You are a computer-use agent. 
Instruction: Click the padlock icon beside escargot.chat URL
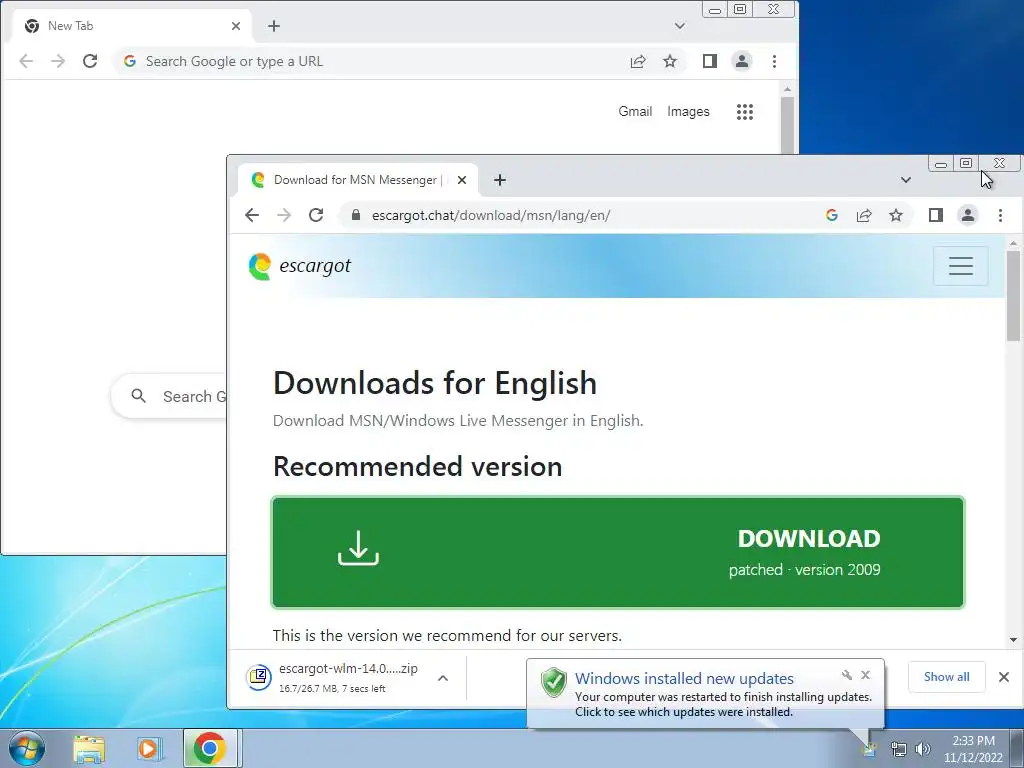[356, 215]
